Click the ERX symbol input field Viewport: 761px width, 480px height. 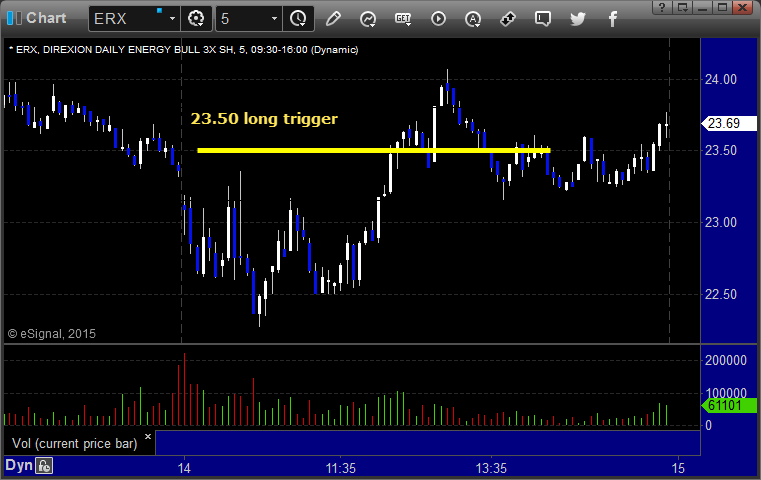128,18
